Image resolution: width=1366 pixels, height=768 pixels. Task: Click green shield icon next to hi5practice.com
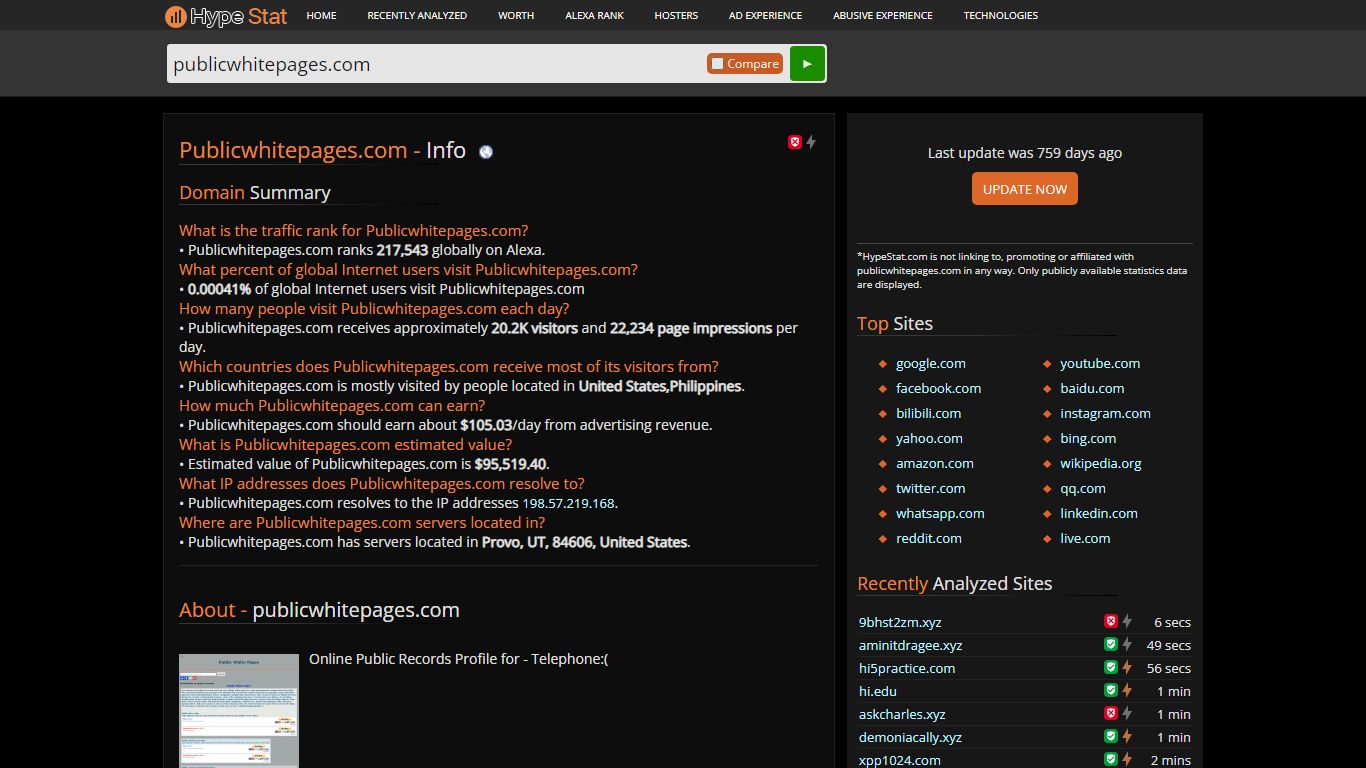[1110, 667]
